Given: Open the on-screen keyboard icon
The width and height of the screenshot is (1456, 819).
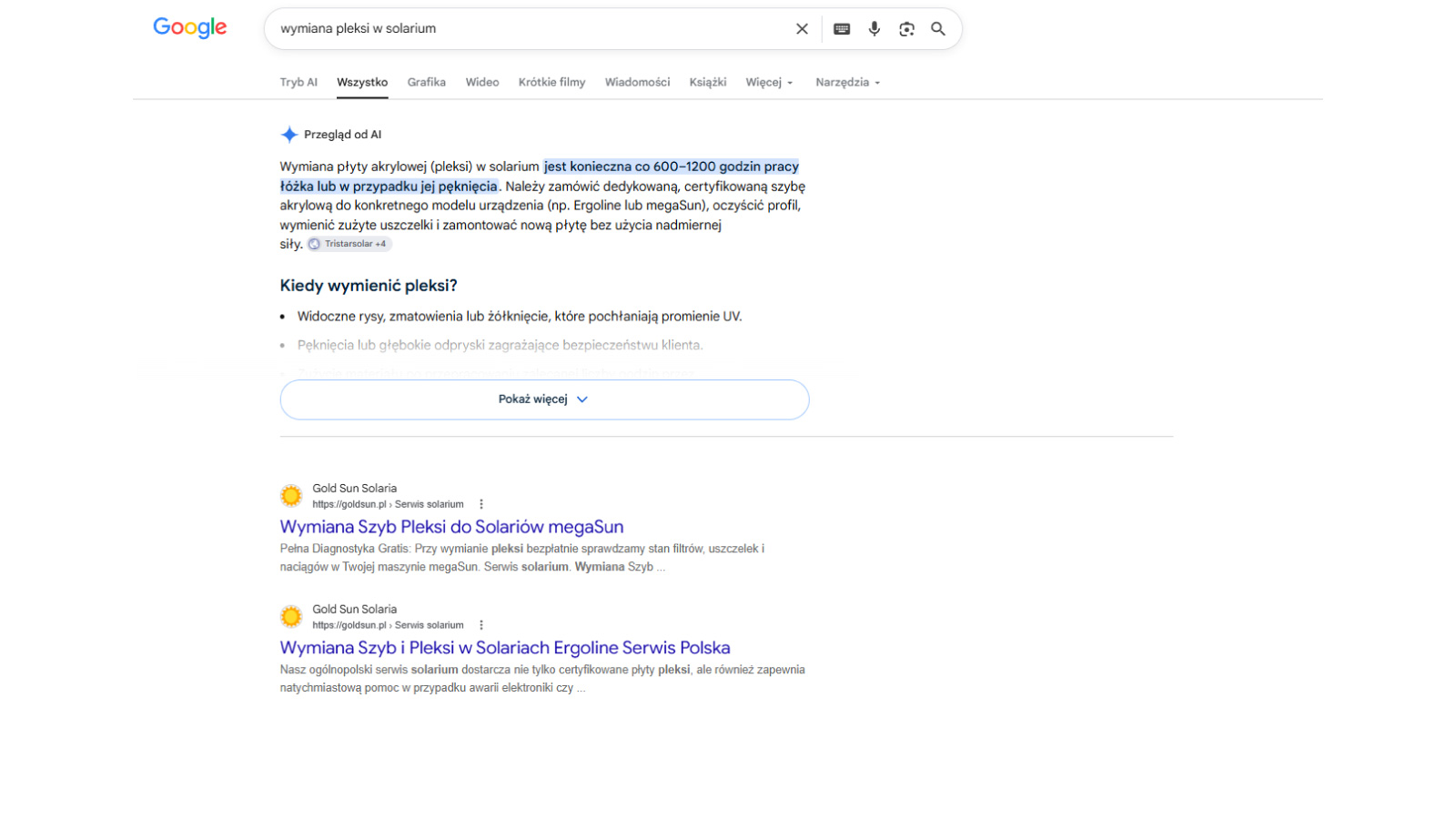Looking at the screenshot, I should [x=842, y=29].
